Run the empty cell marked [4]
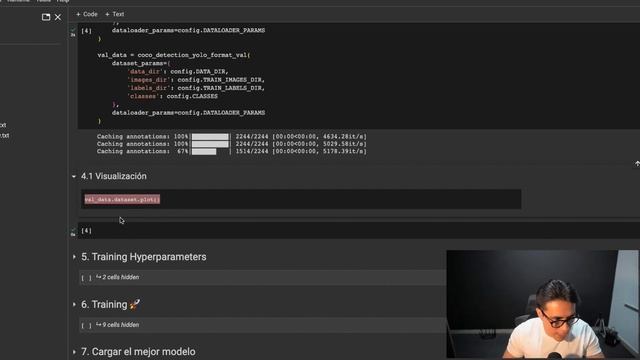The width and height of the screenshot is (640, 360). click(x=86, y=231)
